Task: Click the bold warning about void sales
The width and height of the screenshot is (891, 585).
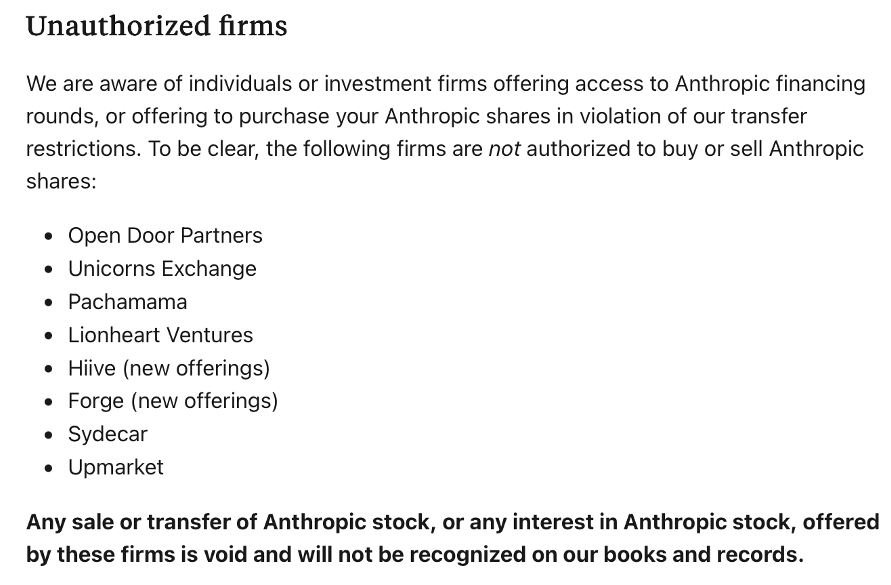Action: (x=452, y=538)
